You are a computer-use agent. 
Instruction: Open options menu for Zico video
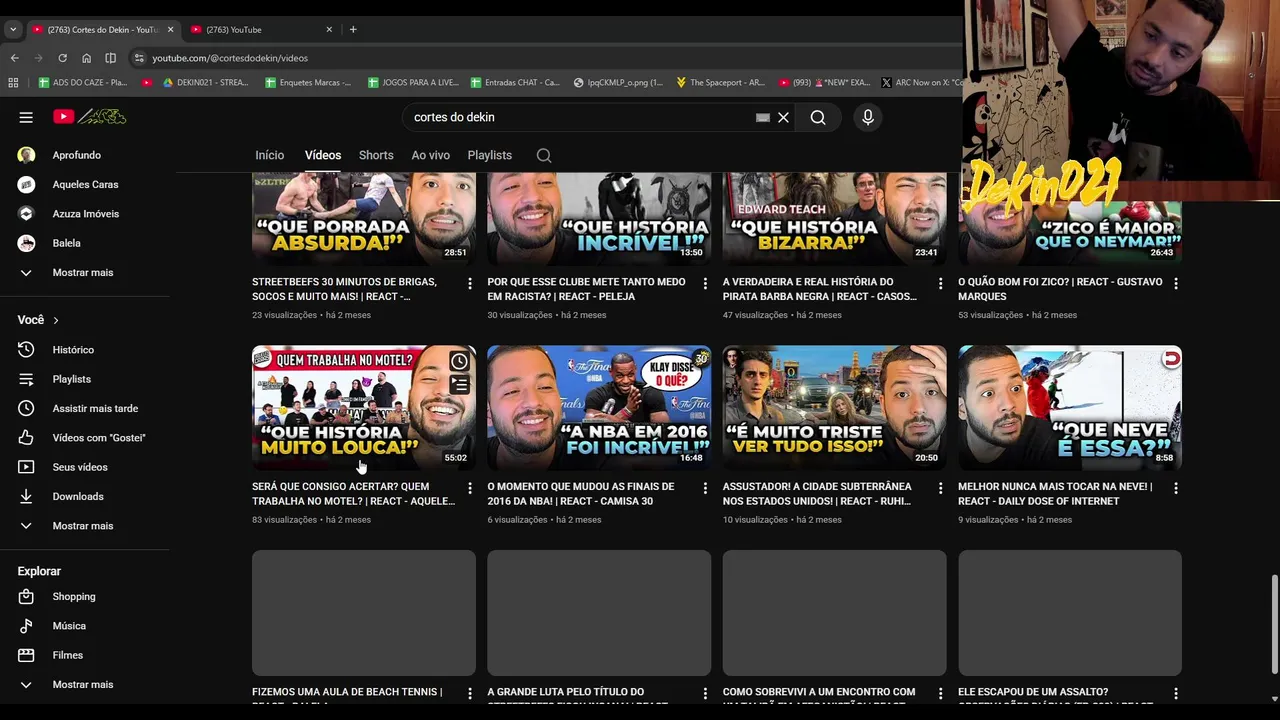[1176, 284]
